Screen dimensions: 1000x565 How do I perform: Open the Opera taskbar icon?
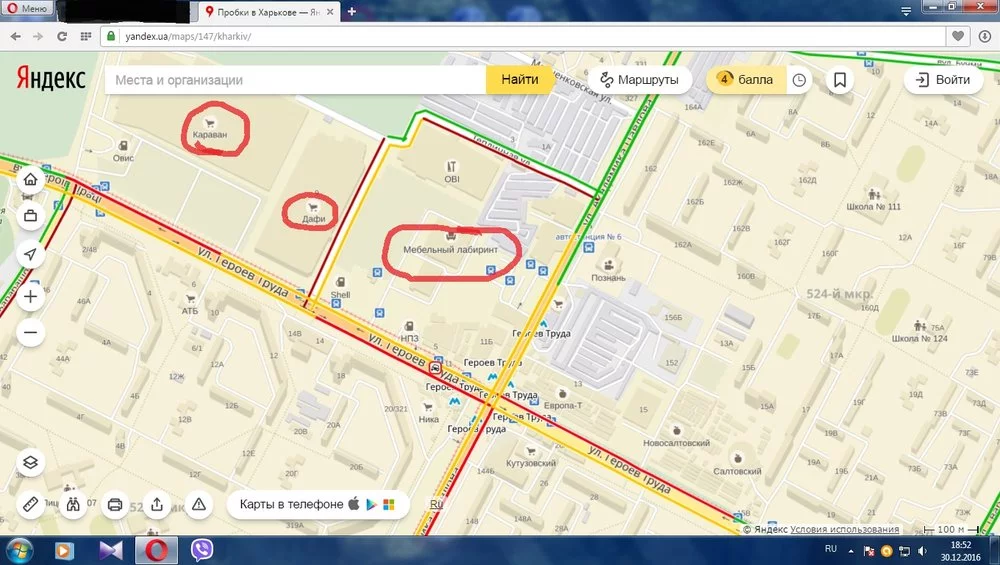coord(156,550)
